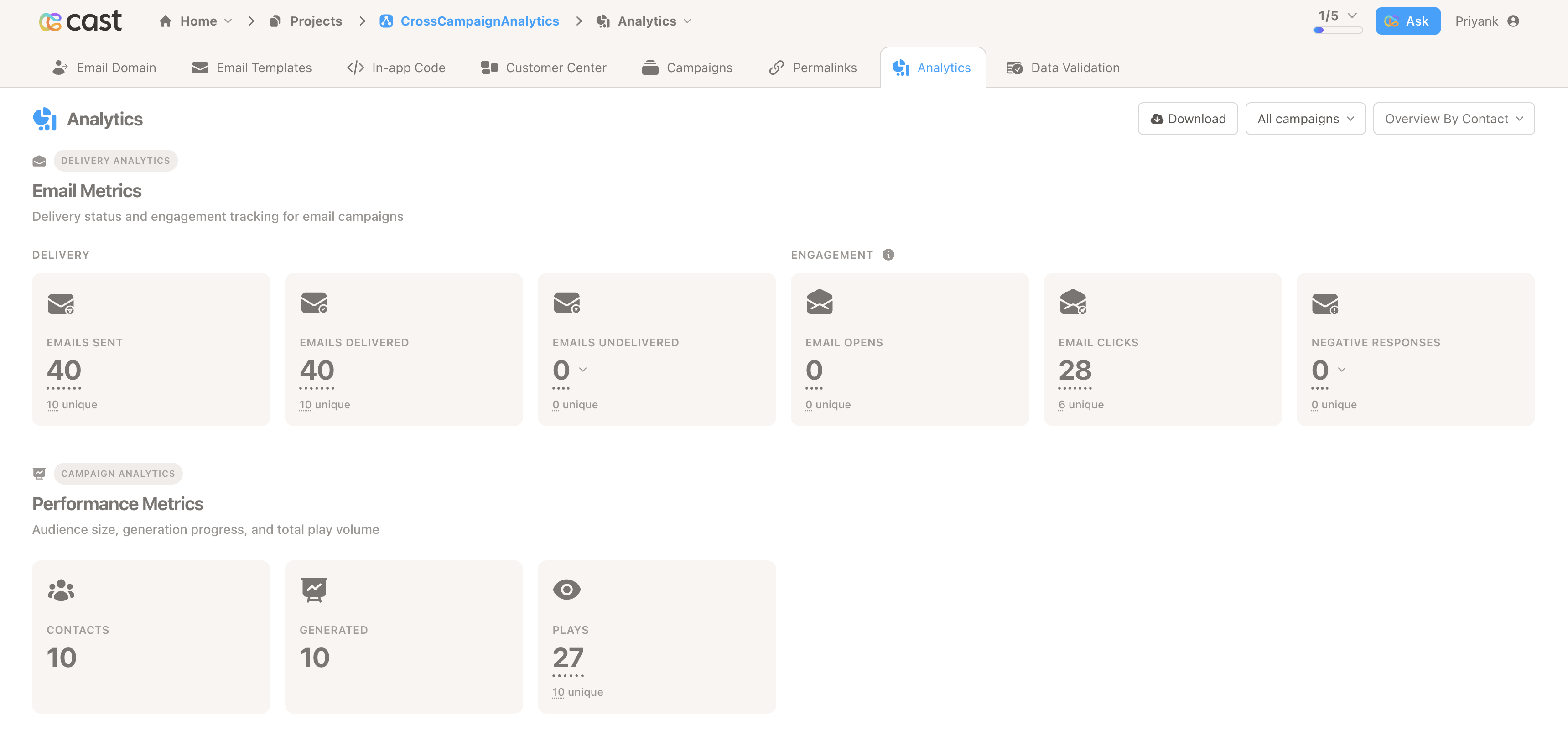Click the Emails Sent value 40
The image size is (1568, 731).
[64, 371]
